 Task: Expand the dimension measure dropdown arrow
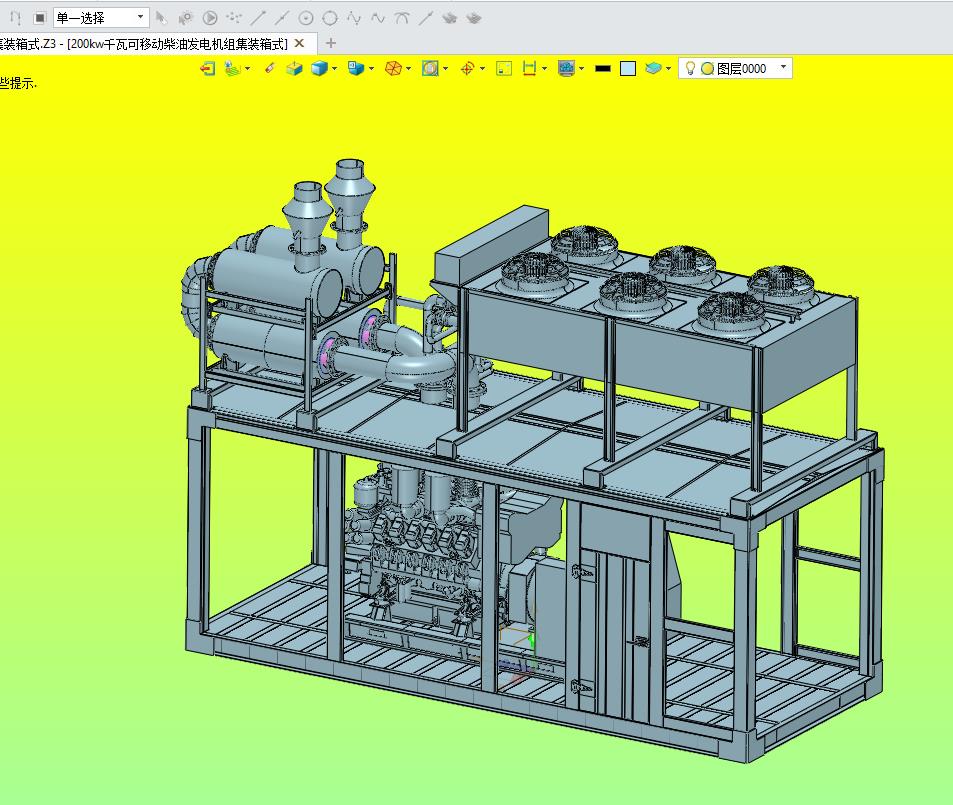click(544, 69)
